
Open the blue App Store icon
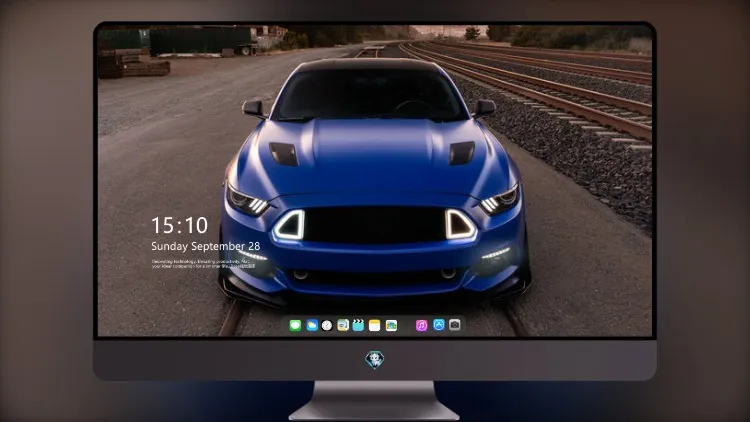pyautogui.click(x=439, y=325)
